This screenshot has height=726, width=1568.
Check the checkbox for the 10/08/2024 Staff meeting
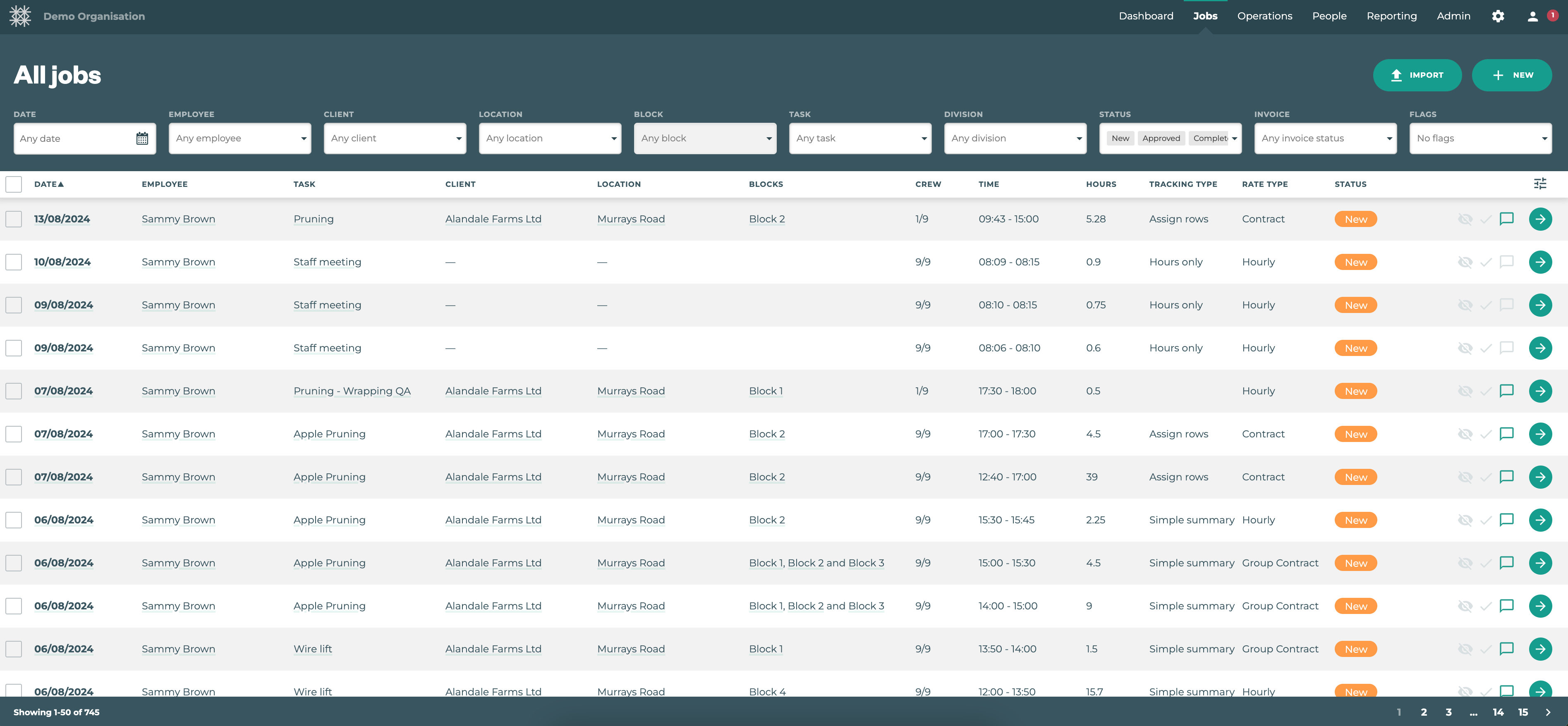13,262
